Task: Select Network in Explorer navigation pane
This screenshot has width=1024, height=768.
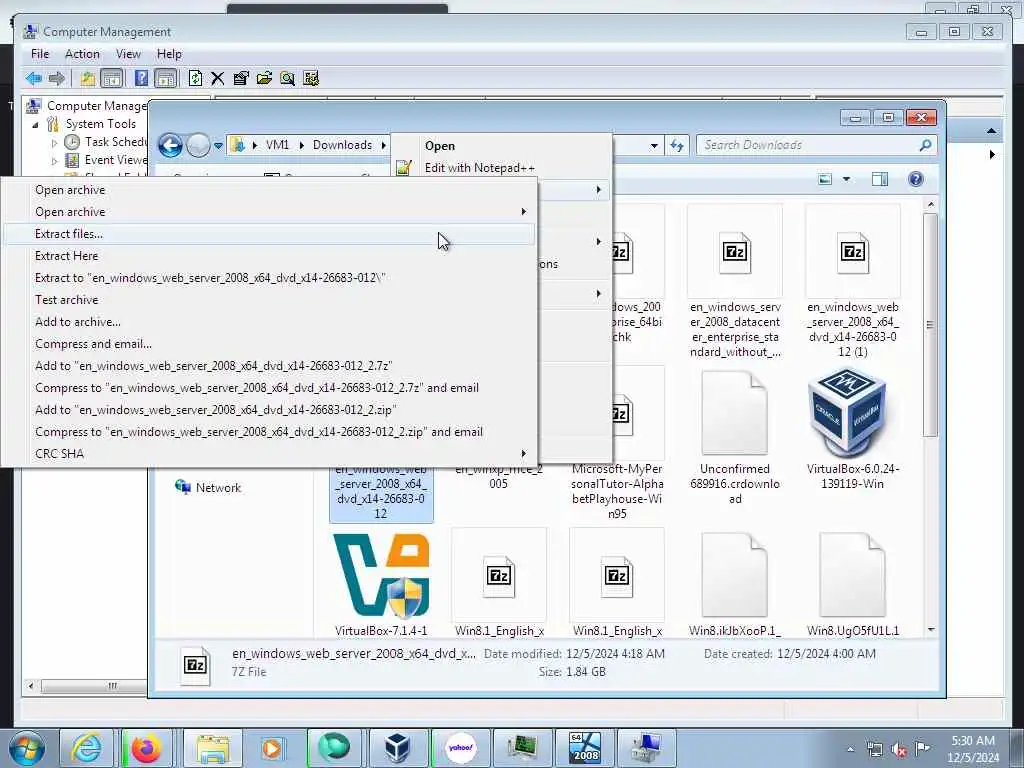Action: click(x=218, y=488)
